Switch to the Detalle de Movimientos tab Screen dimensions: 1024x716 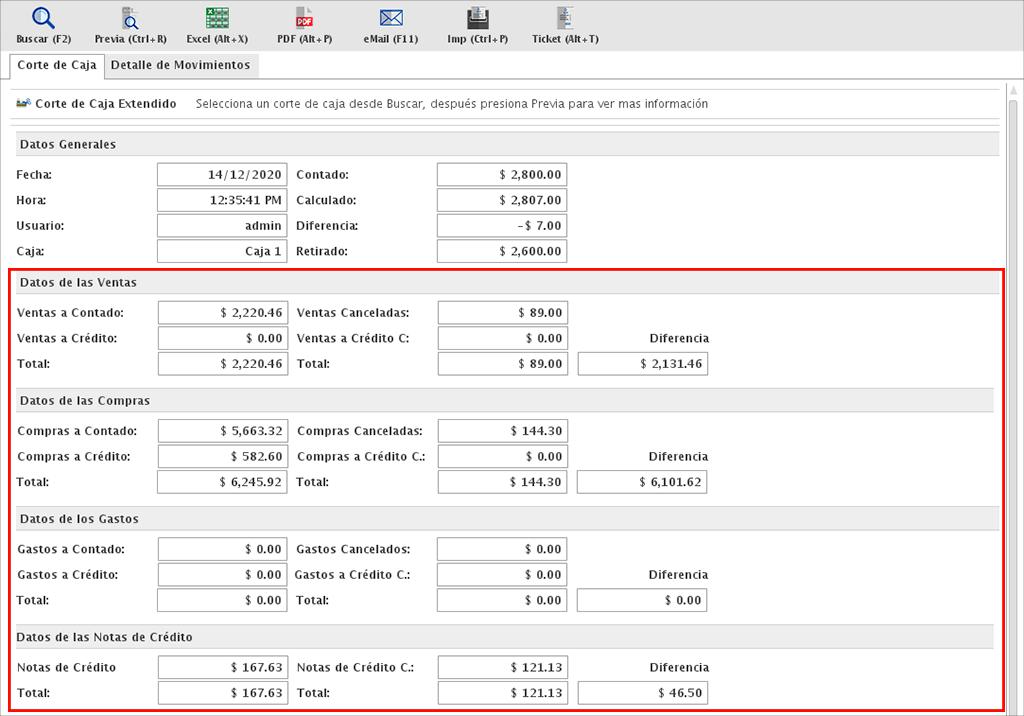tap(180, 65)
